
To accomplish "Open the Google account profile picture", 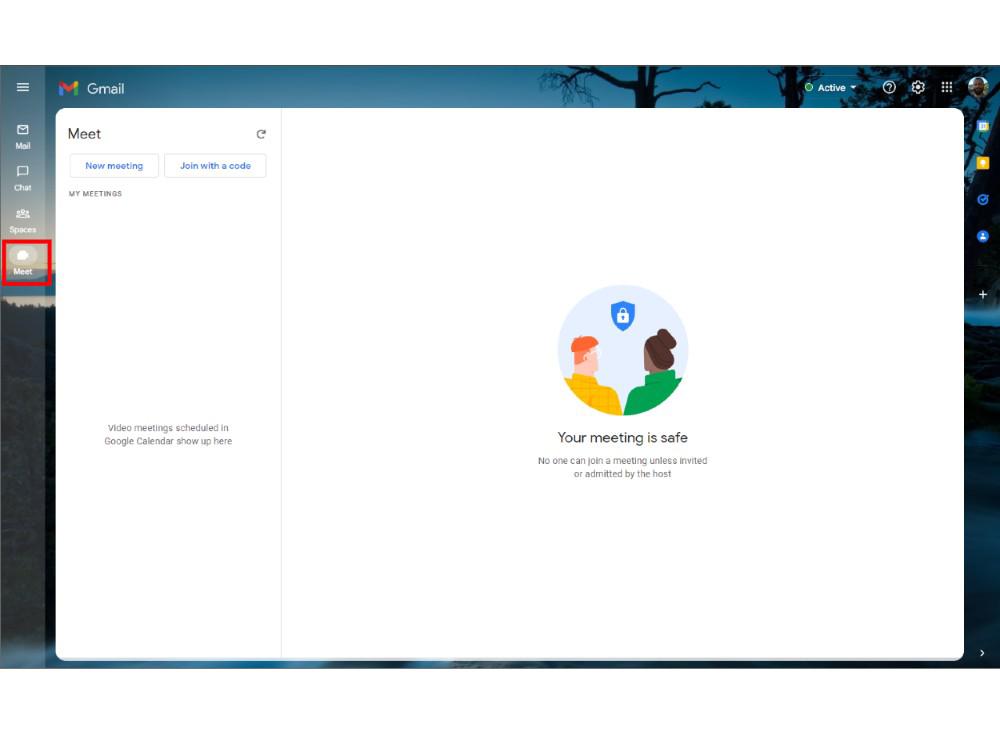I will pyautogui.click(x=978, y=87).
